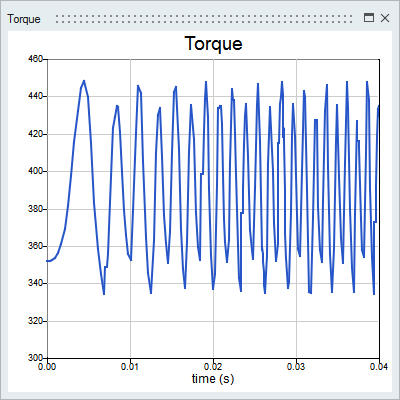Click the 440 y-axis tick label
Screen dimensions: 400x400
tap(36, 96)
